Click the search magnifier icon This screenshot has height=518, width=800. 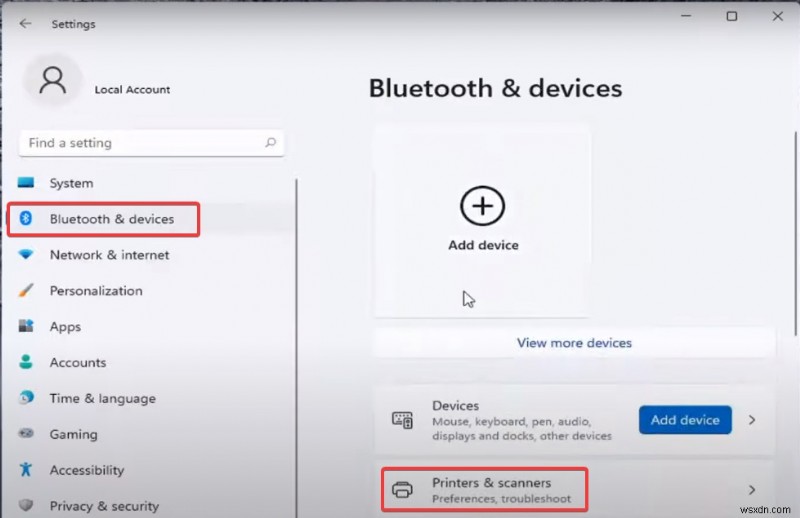click(x=270, y=143)
